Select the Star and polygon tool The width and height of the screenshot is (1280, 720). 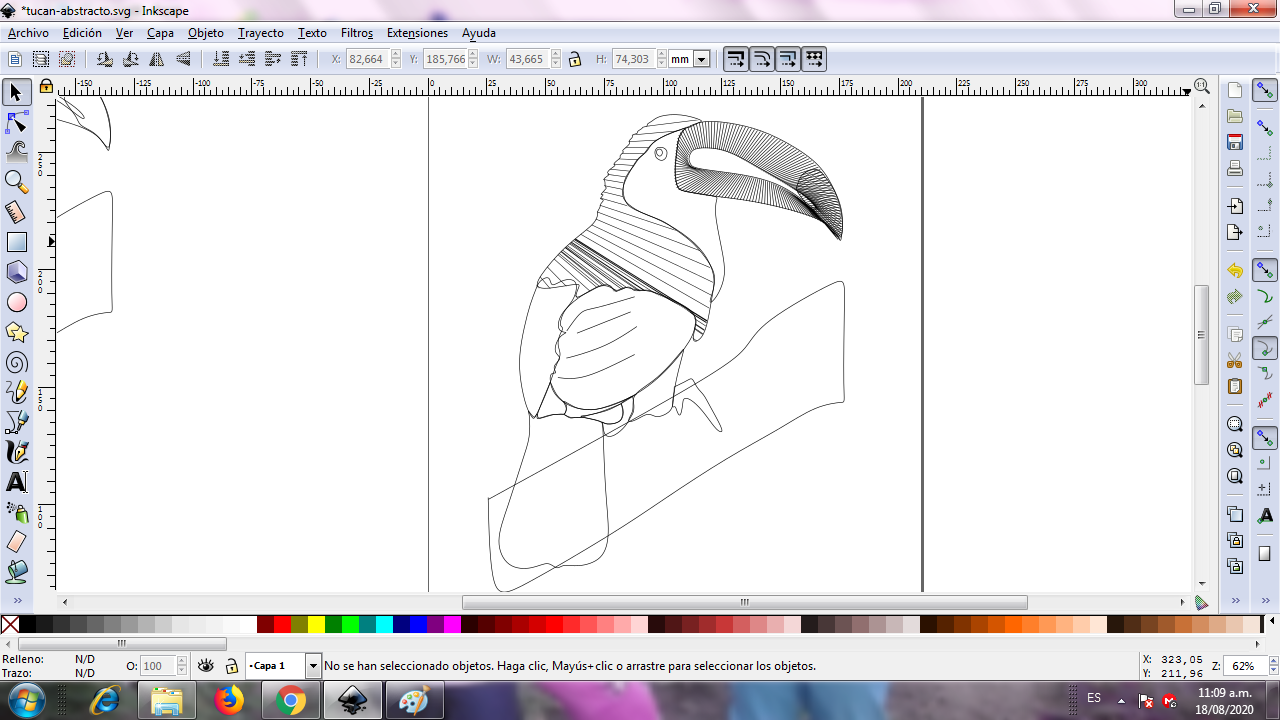point(16,332)
